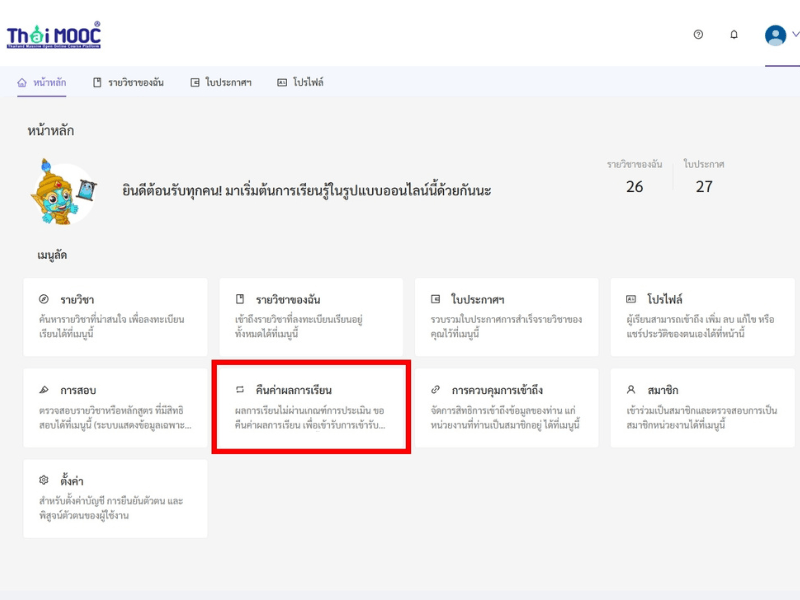Click the user avatar profile icon
The width and height of the screenshot is (800, 600).
[x=775, y=35]
